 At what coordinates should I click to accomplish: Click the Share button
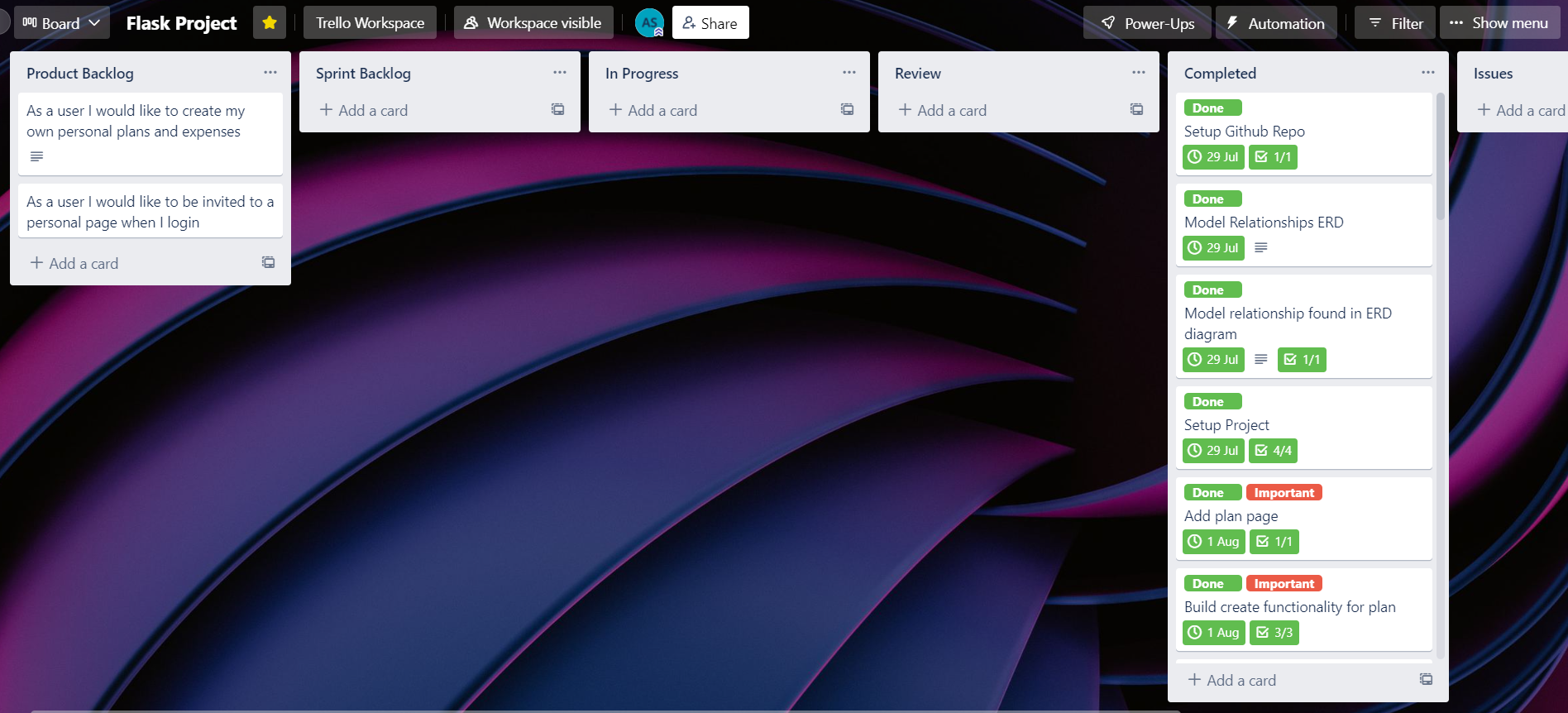click(x=710, y=22)
